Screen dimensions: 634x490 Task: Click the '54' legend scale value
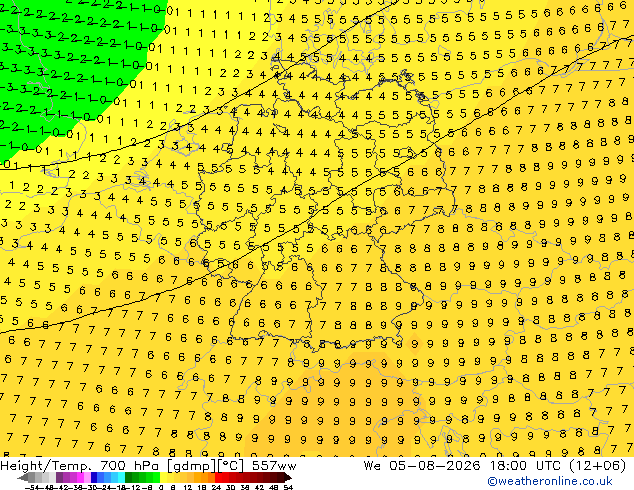(x=288, y=487)
